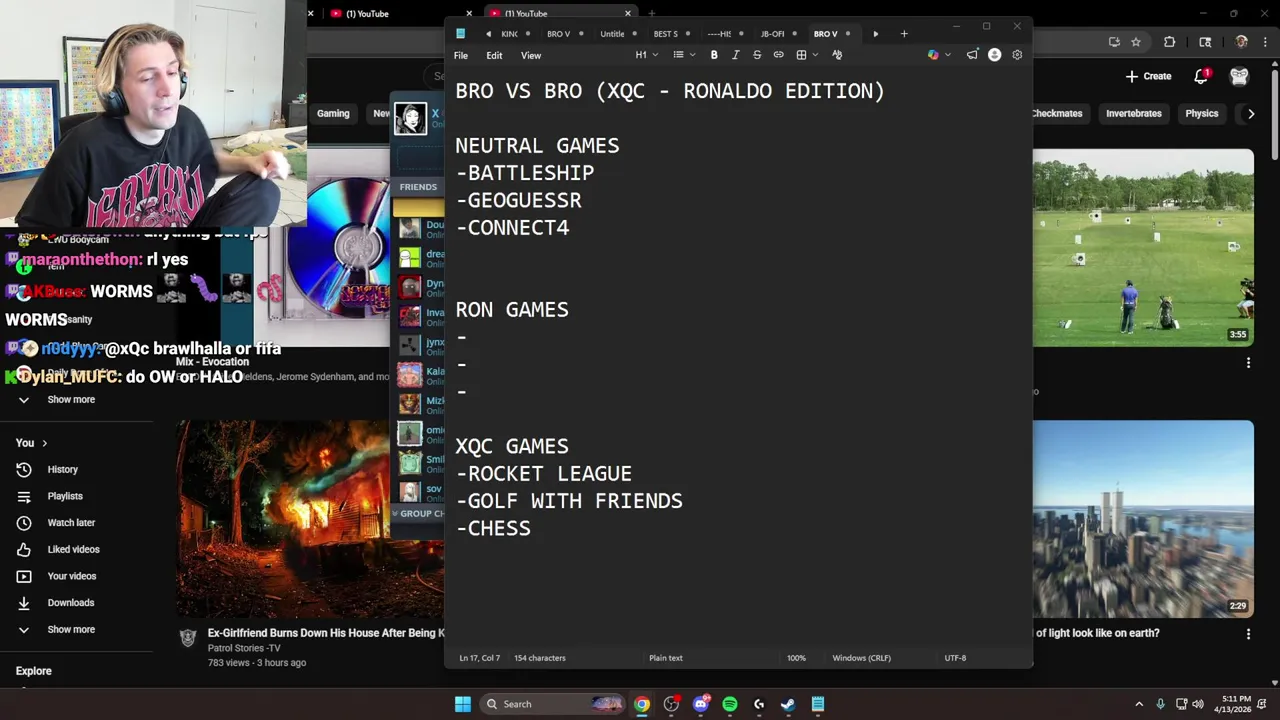Image resolution: width=1280 pixels, height=720 pixels.
Task: Open the Copilot dropdown in Notepad
Action: (x=939, y=55)
